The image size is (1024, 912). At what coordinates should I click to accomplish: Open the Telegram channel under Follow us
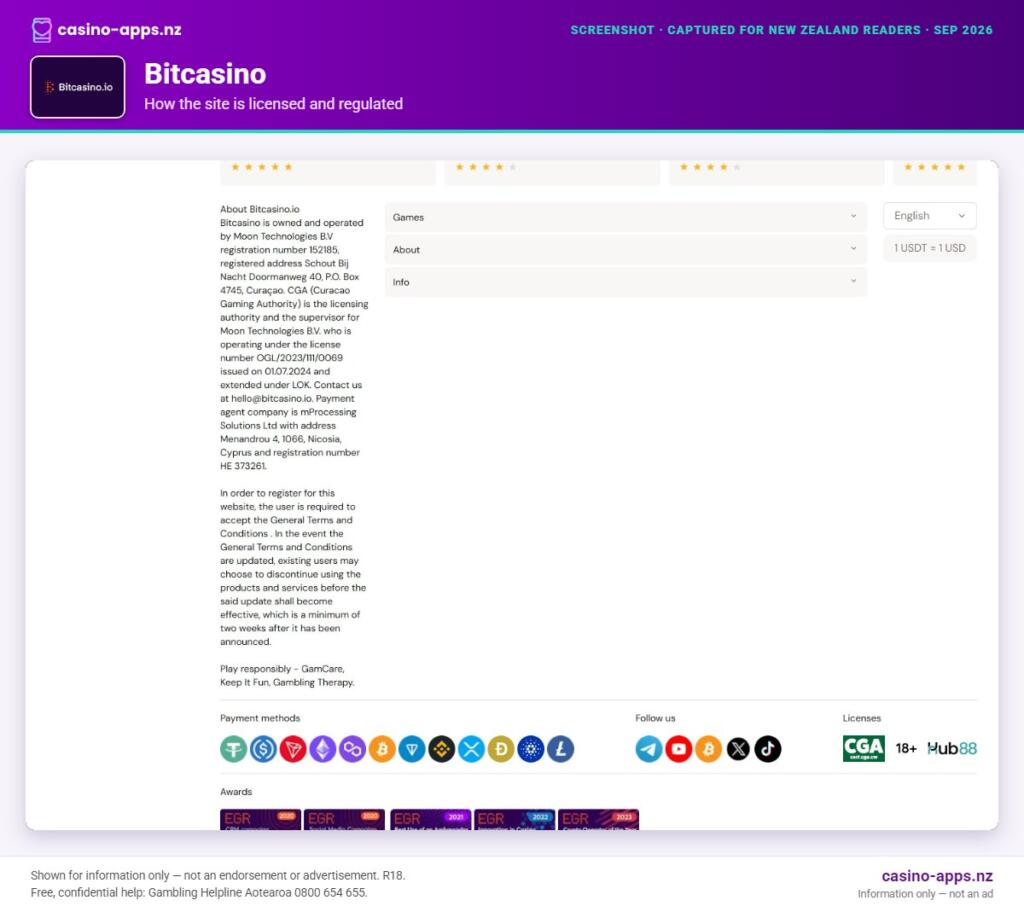coord(648,749)
